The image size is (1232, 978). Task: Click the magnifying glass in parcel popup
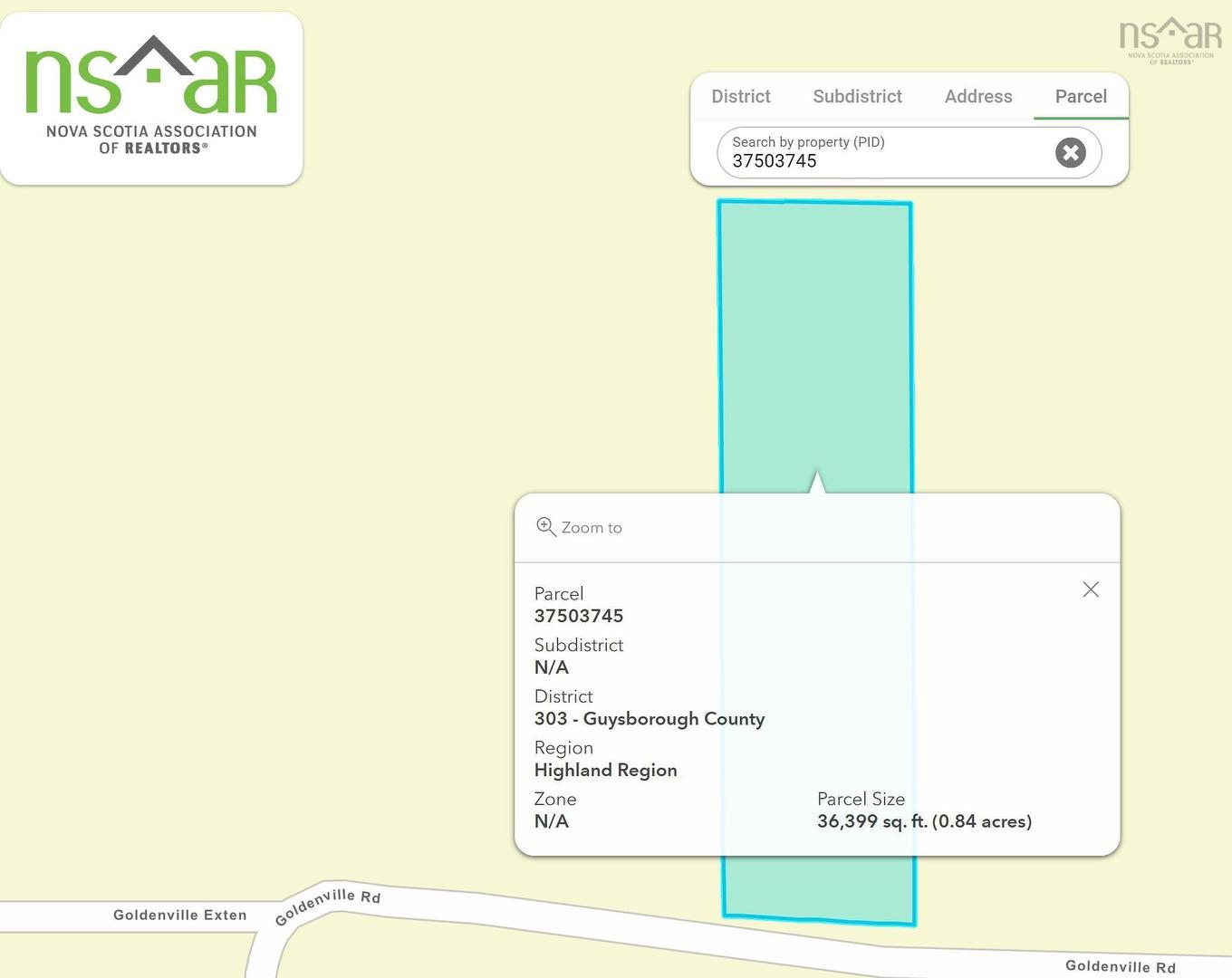point(546,526)
